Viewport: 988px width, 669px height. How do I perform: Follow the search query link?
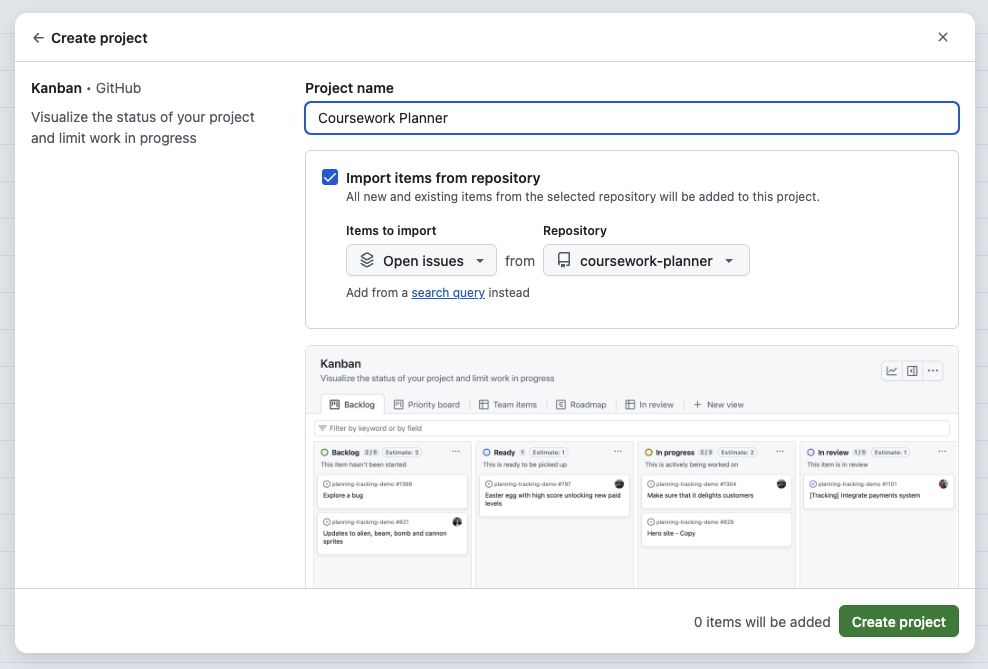click(x=448, y=292)
